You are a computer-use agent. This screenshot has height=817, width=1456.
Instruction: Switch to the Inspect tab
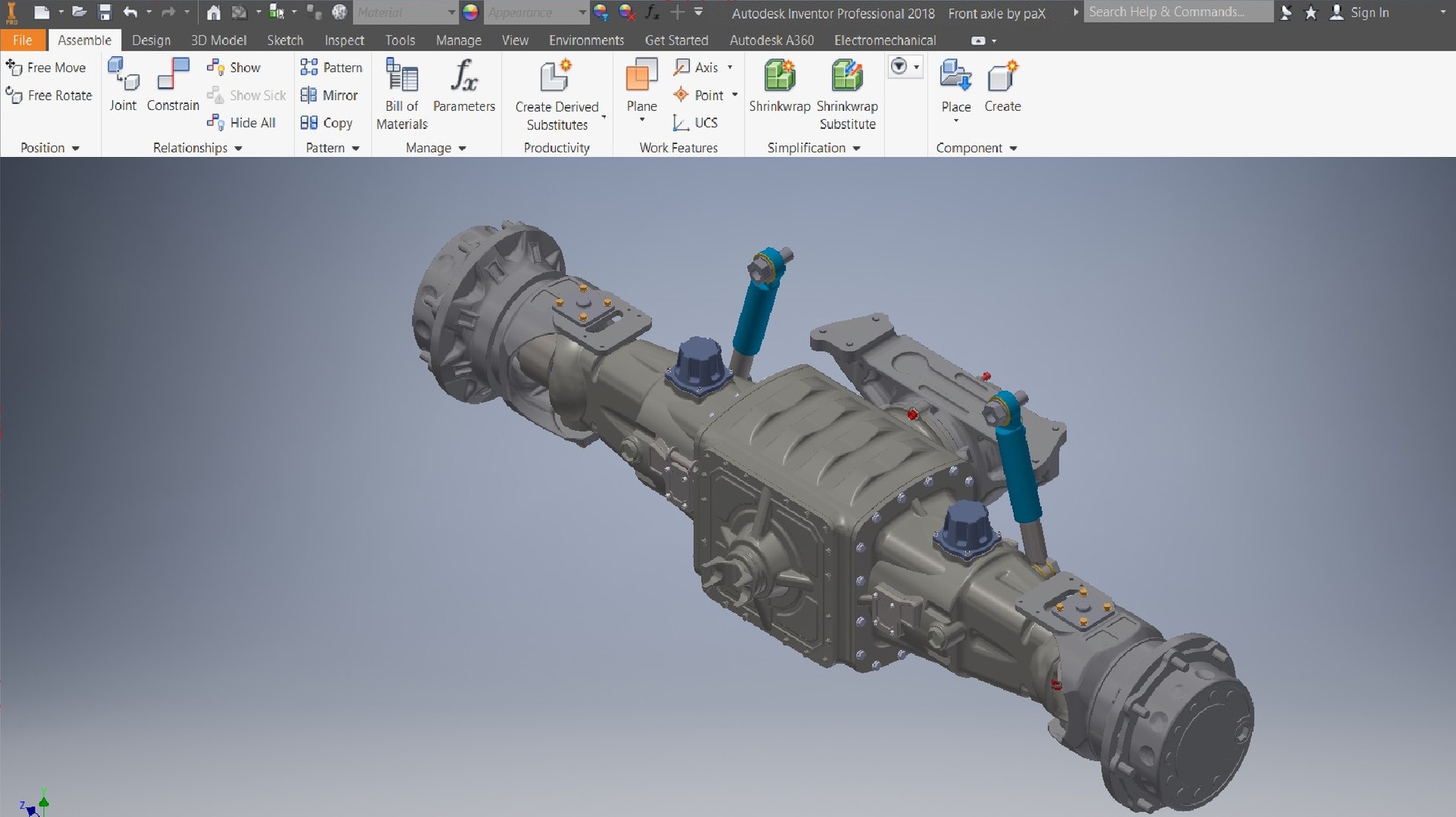point(344,40)
